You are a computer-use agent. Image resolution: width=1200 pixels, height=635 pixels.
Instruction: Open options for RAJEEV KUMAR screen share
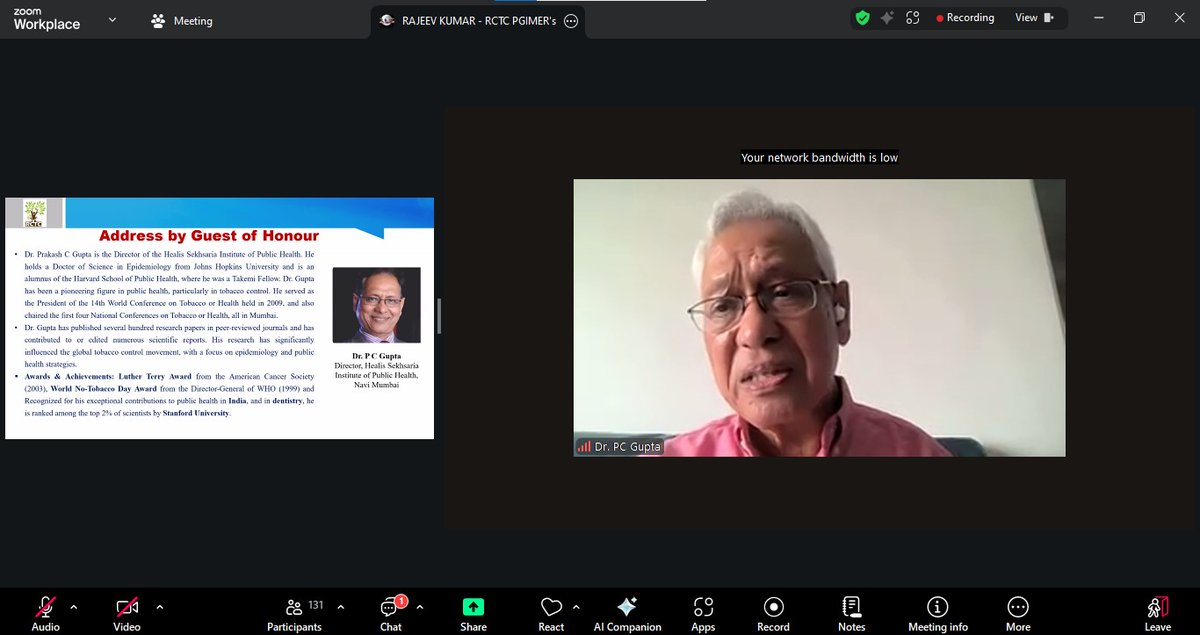click(x=571, y=21)
